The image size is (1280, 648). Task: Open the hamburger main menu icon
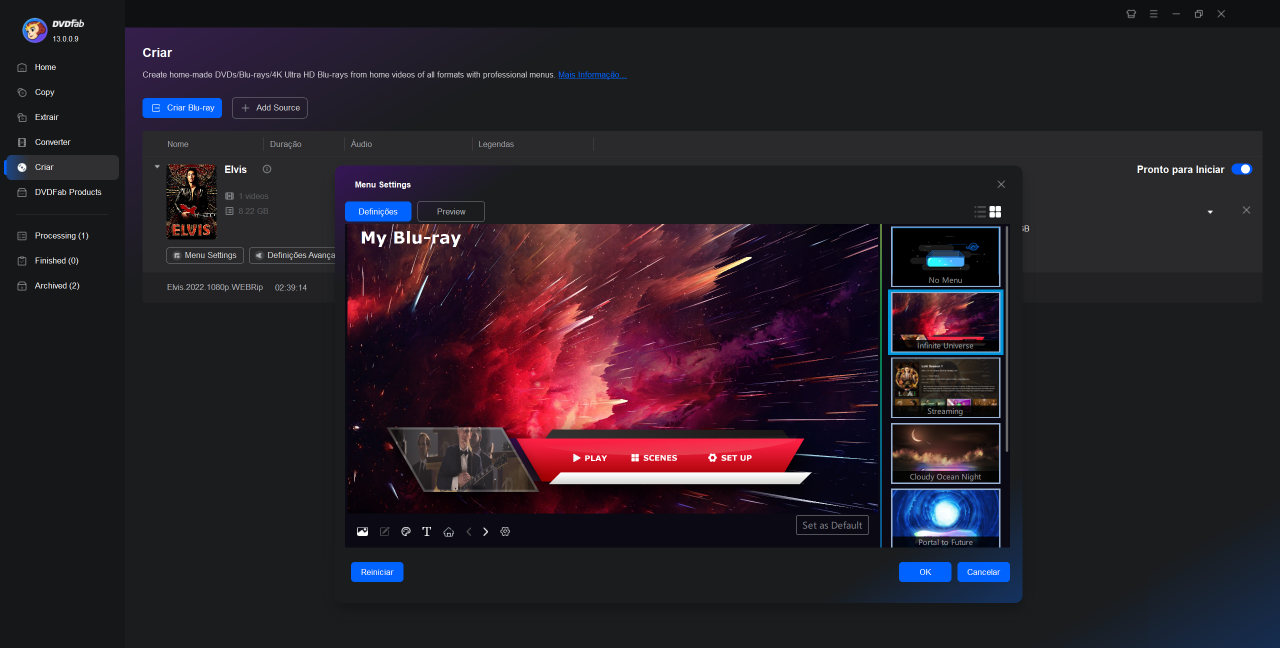click(1153, 14)
